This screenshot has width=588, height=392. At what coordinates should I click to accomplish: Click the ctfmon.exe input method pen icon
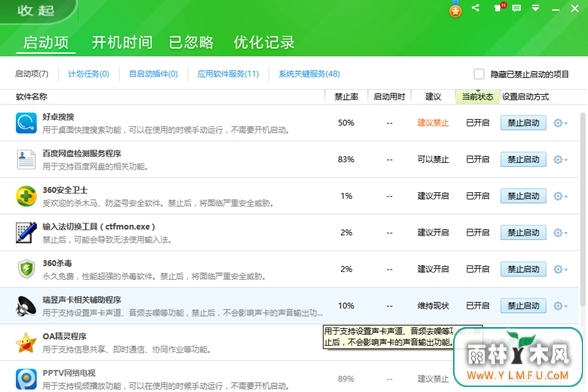26,233
